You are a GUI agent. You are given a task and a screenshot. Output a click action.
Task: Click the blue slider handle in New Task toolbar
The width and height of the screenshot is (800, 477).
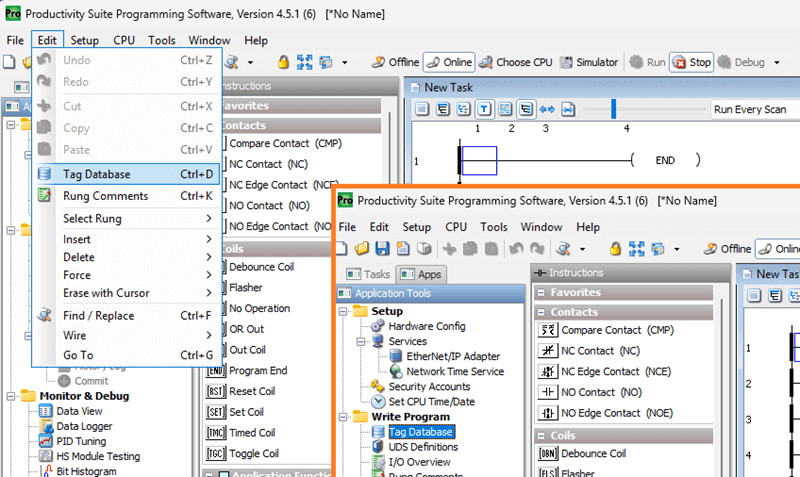click(x=613, y=108)
